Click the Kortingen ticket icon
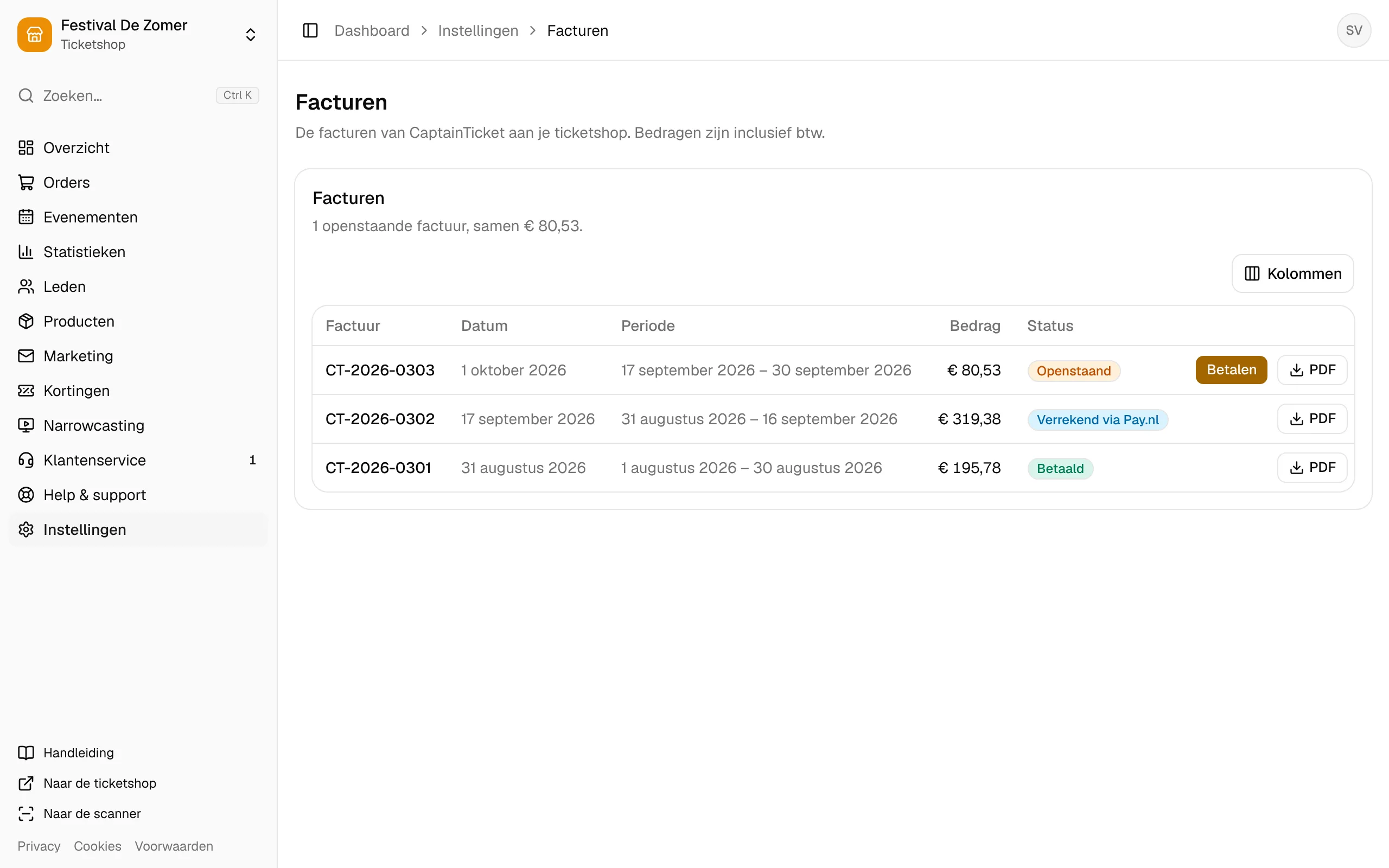 pyautogui.click(x=26, y=391)
